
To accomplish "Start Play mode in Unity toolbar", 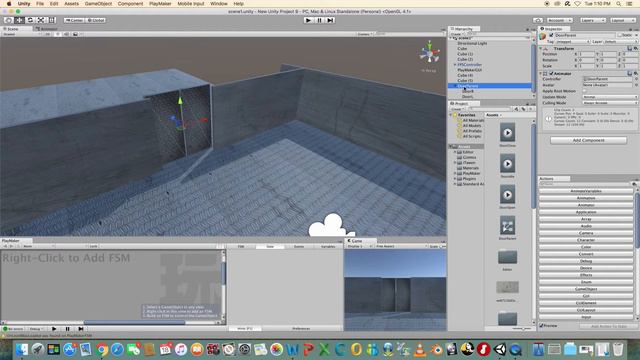I will (x=308, y=20).
